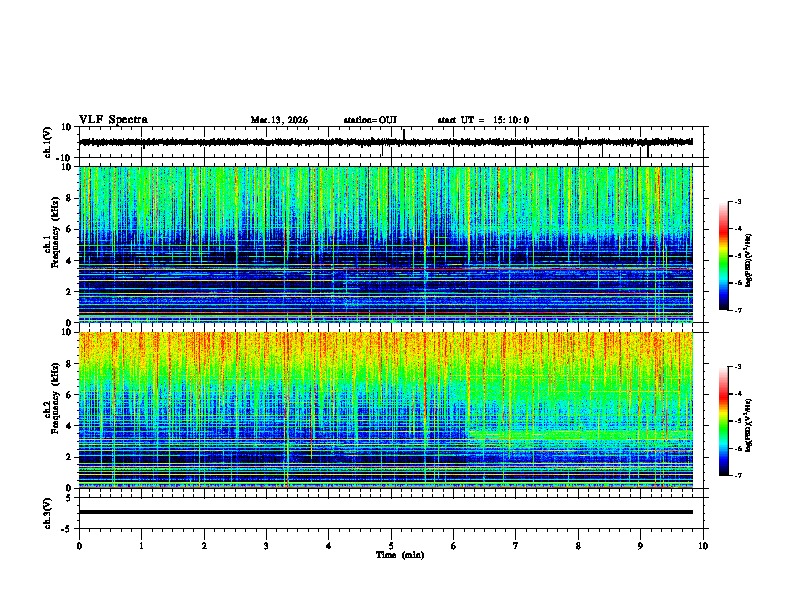Click time axis tick label "10"

point(703,546)
